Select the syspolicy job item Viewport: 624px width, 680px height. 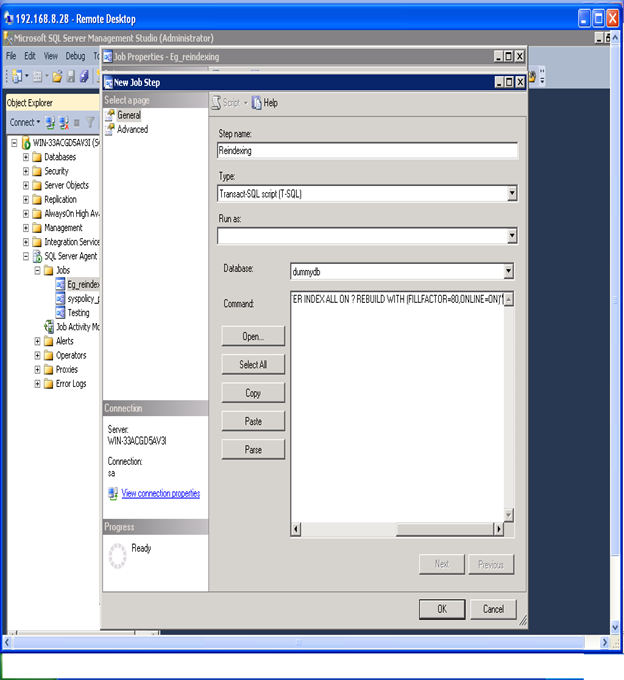[83, 299]
